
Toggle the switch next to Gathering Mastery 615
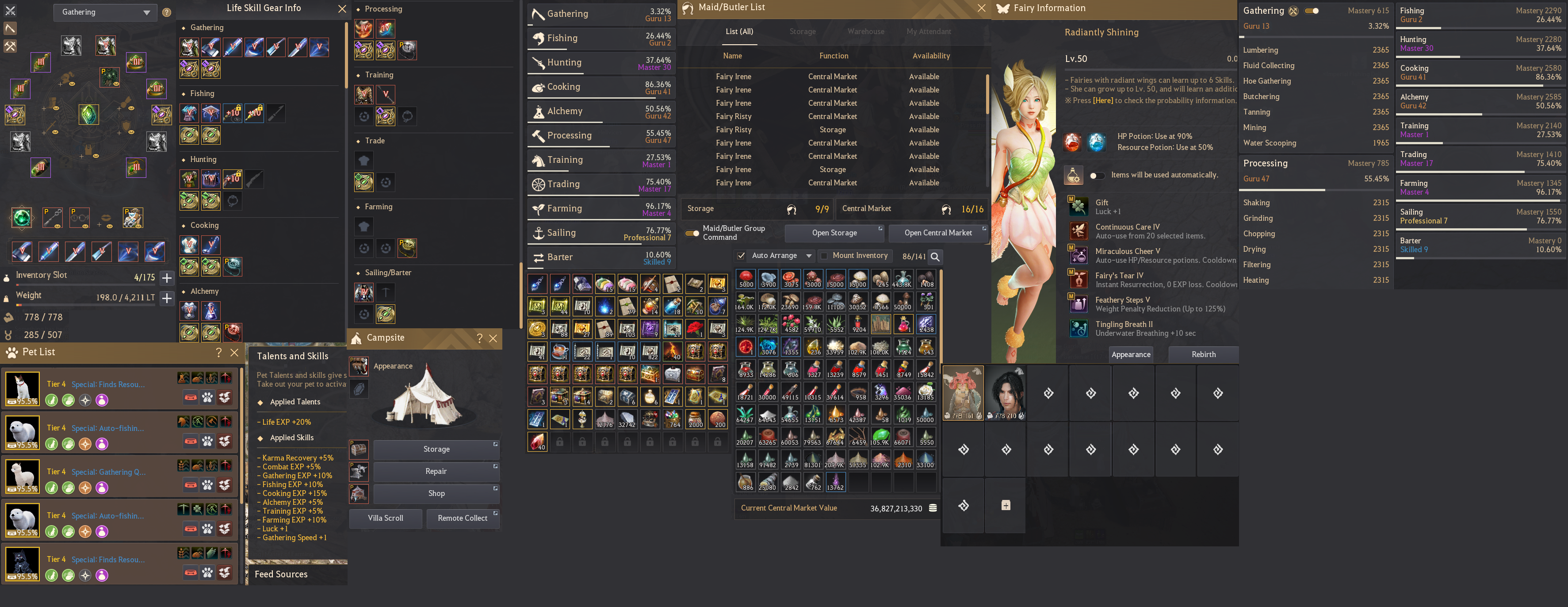tap(1312, 11)
